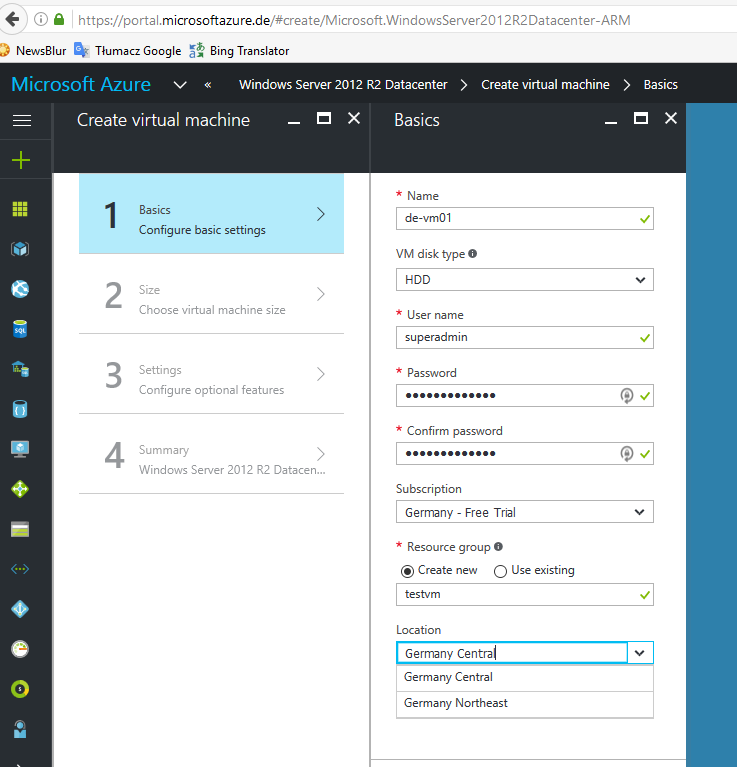
Task: Click the browser address bar URL
Action: click(x=354, y=20)
